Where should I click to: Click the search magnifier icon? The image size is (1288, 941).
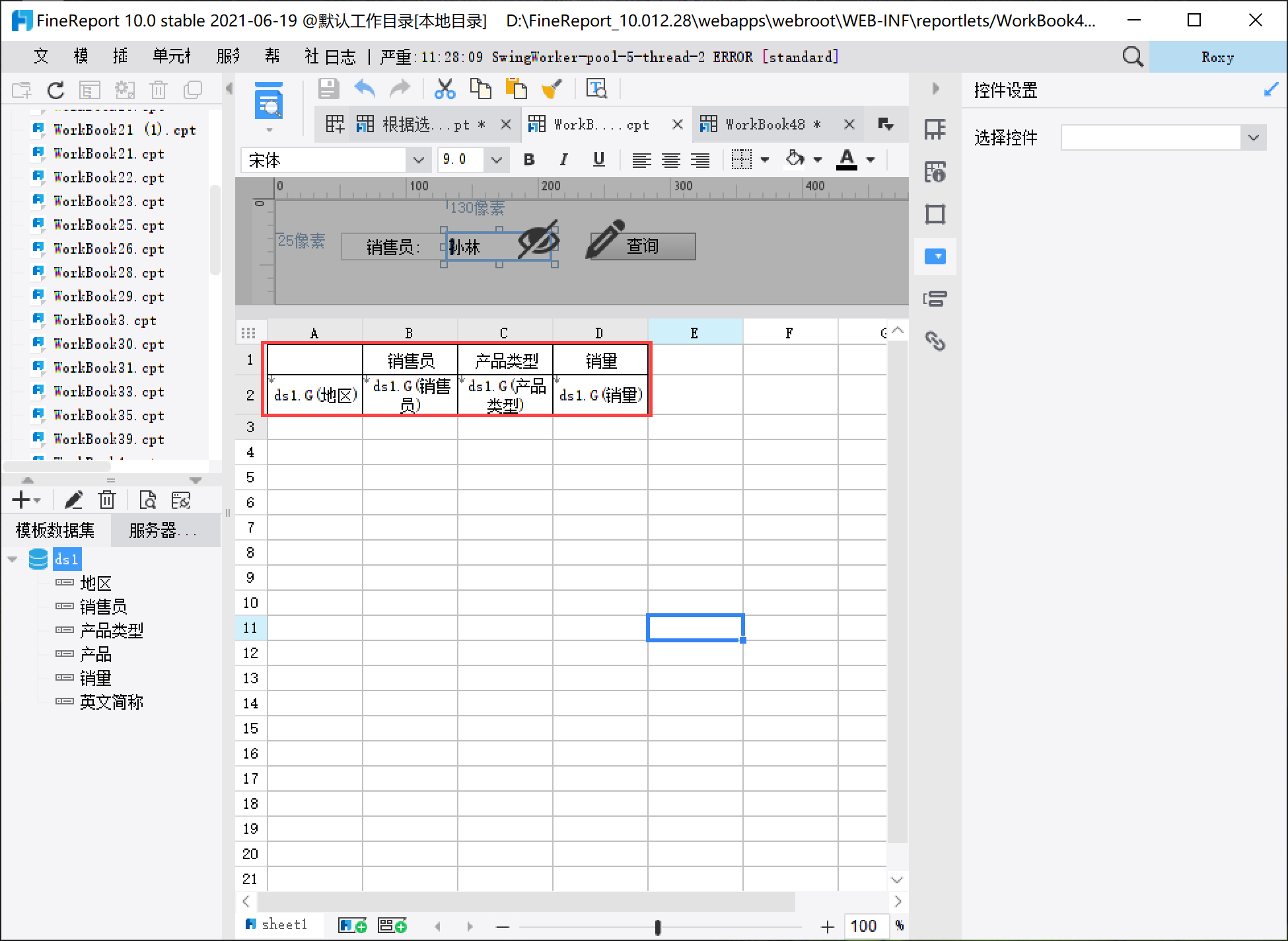1132,57
